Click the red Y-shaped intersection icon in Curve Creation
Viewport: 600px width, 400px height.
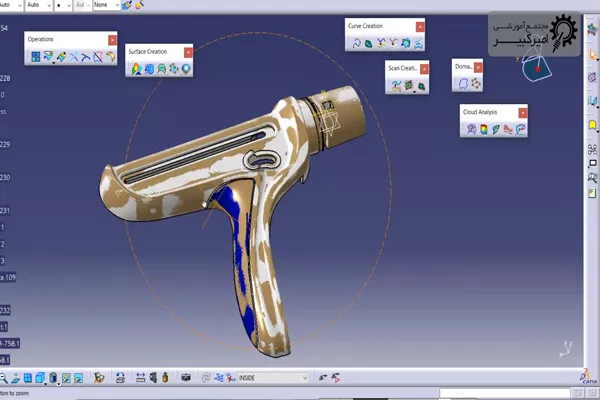point(393,43)
